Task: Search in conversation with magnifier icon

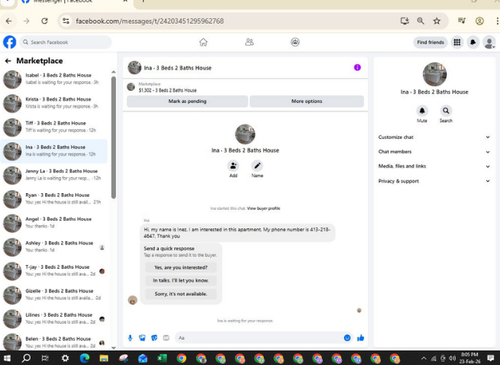Action: point(446,111)
